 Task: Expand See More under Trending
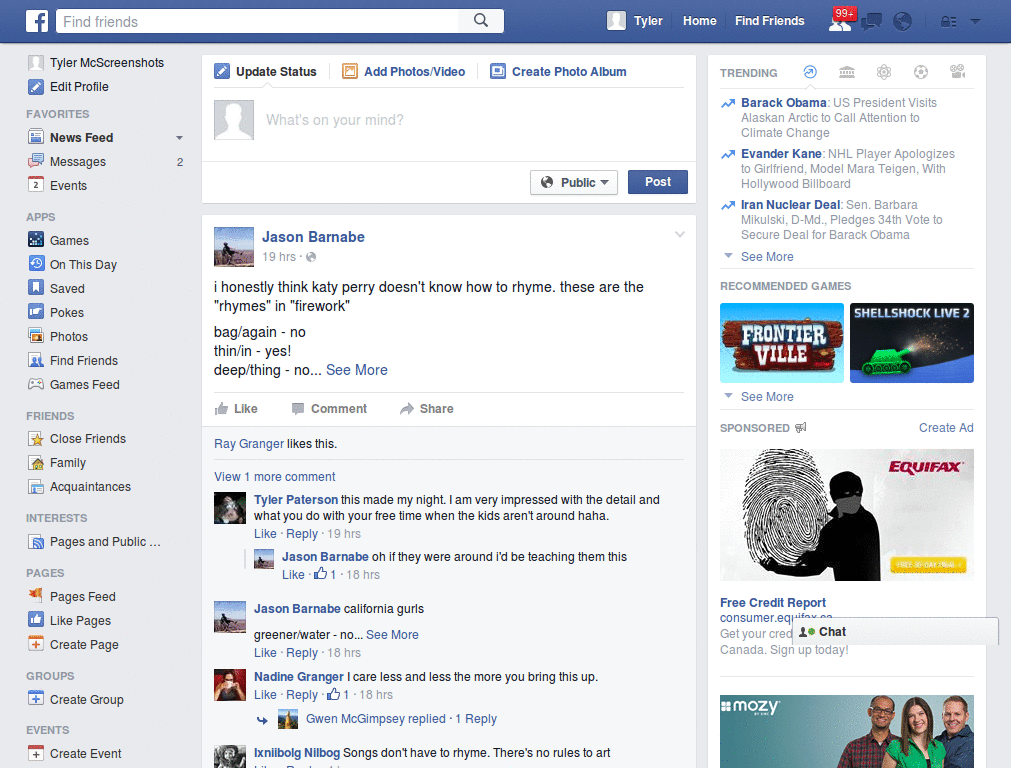pos(767,257)
